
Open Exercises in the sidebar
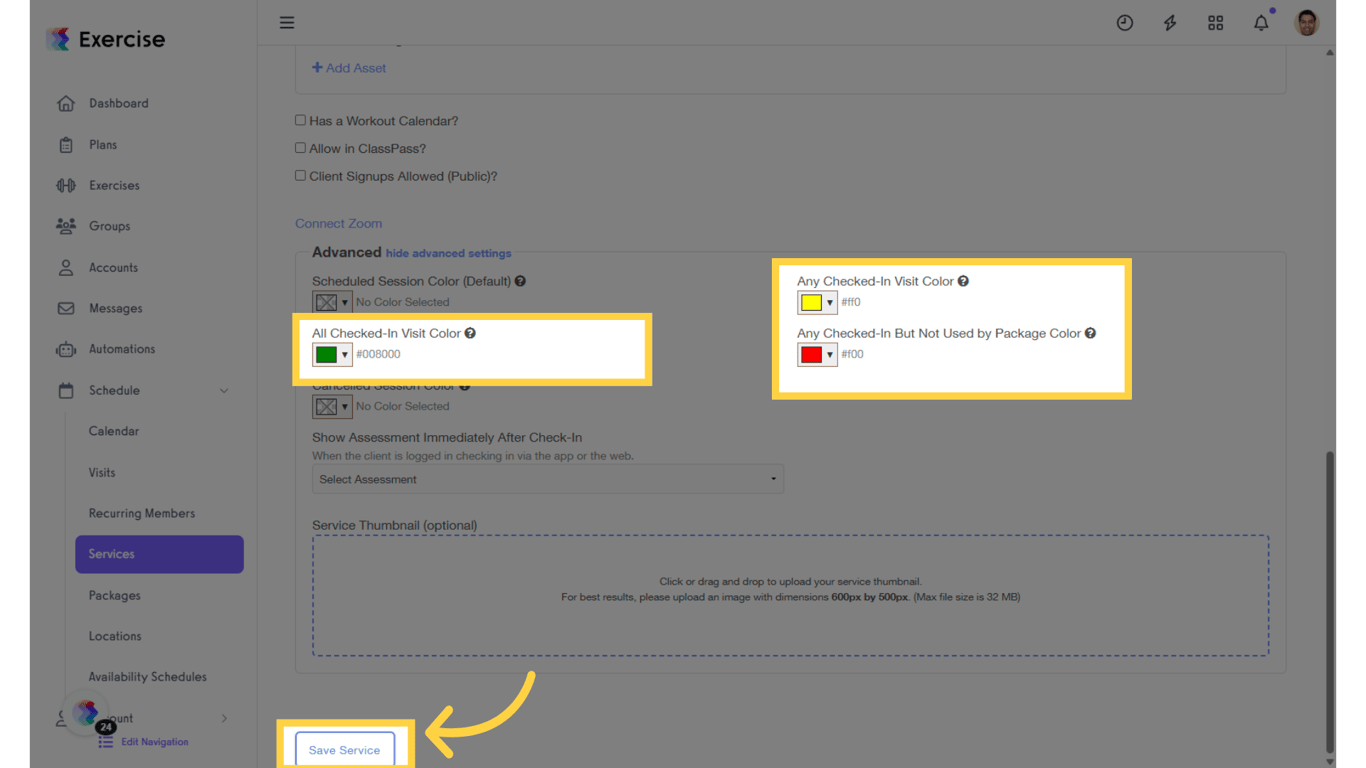click(114, 185)
